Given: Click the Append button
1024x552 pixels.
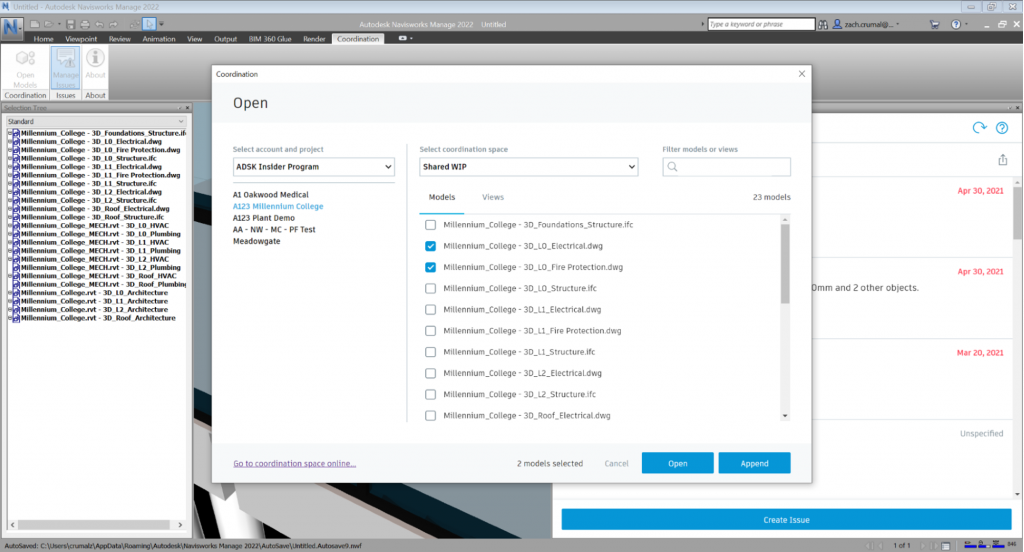Looking at the screenshot, I should [754, 463].
